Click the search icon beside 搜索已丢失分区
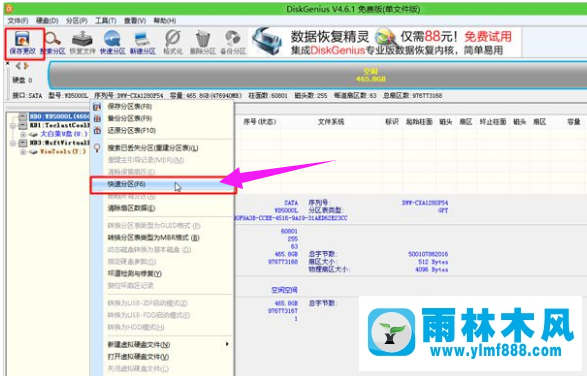The width and height of the screenshot is (587, 376). tap(97, 148)
